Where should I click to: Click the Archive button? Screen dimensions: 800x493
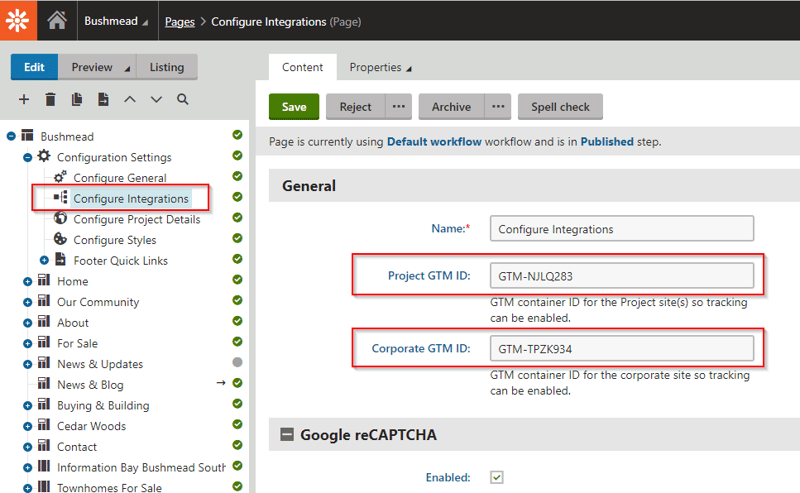pos(452,107)
